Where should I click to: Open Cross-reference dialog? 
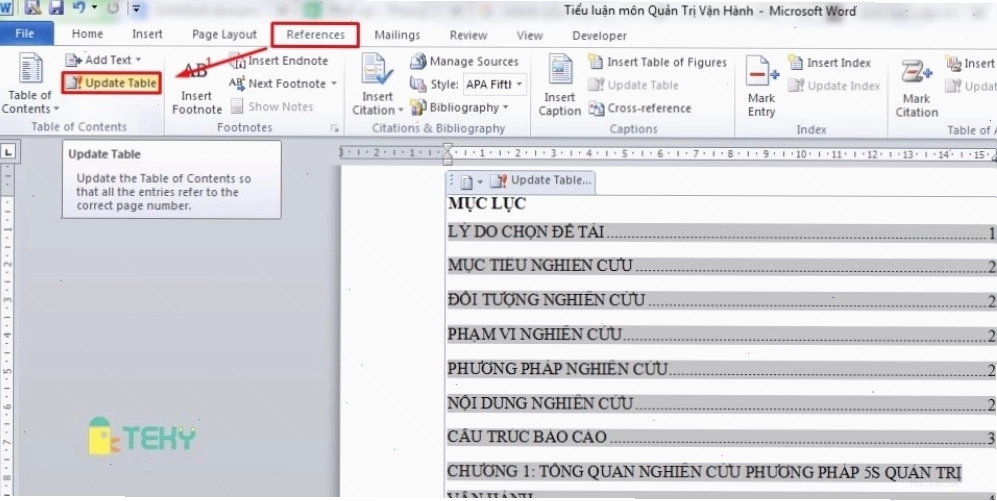(x=640, y=108)
